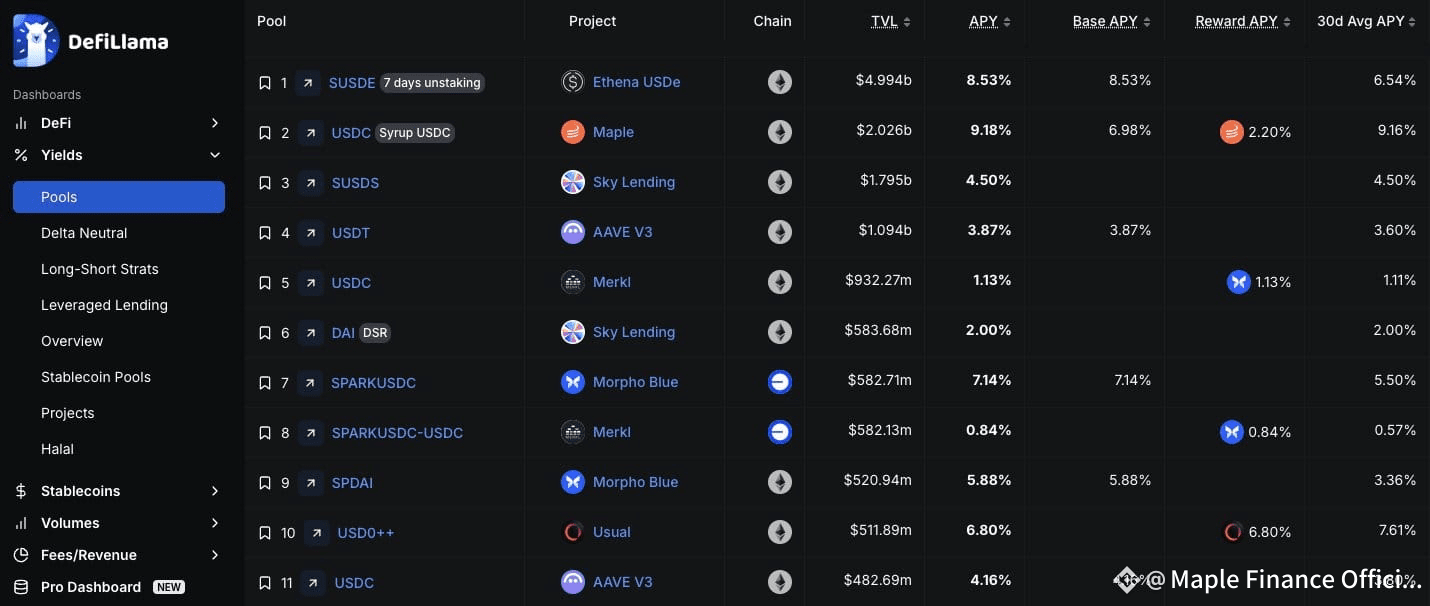This screenshot has height=606, width=1430.
Task: Select Leveraged Lending in the sidebar
Action: pyautogui.click(x=104, y=305)
